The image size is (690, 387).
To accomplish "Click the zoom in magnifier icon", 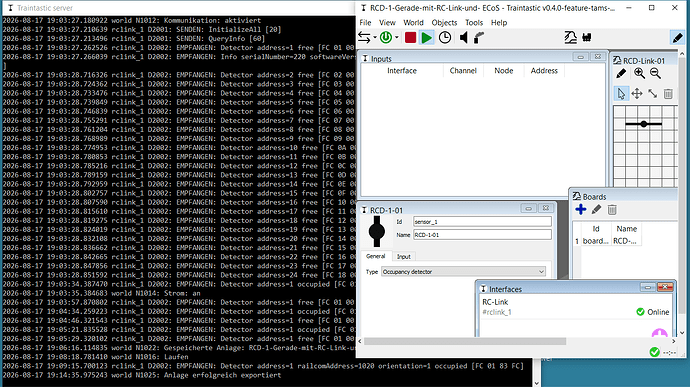I will [x=639, y=74].
